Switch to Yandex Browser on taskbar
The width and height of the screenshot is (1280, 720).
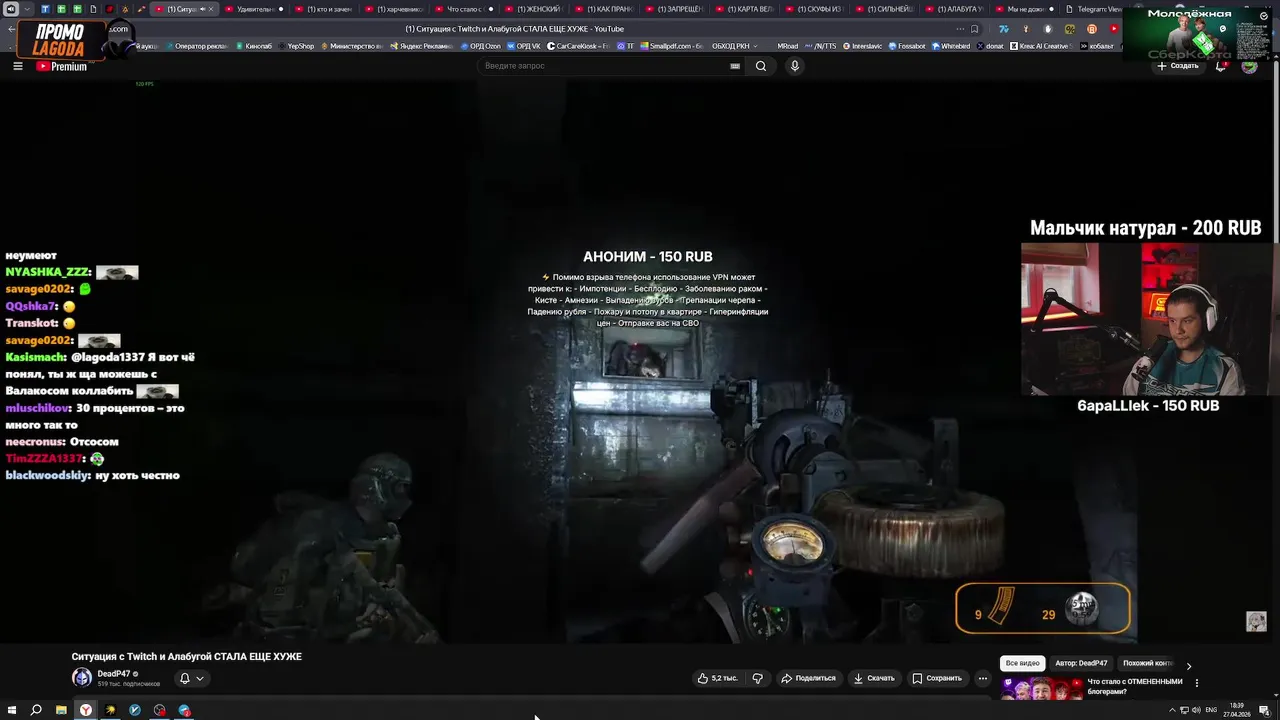(86, 710)
